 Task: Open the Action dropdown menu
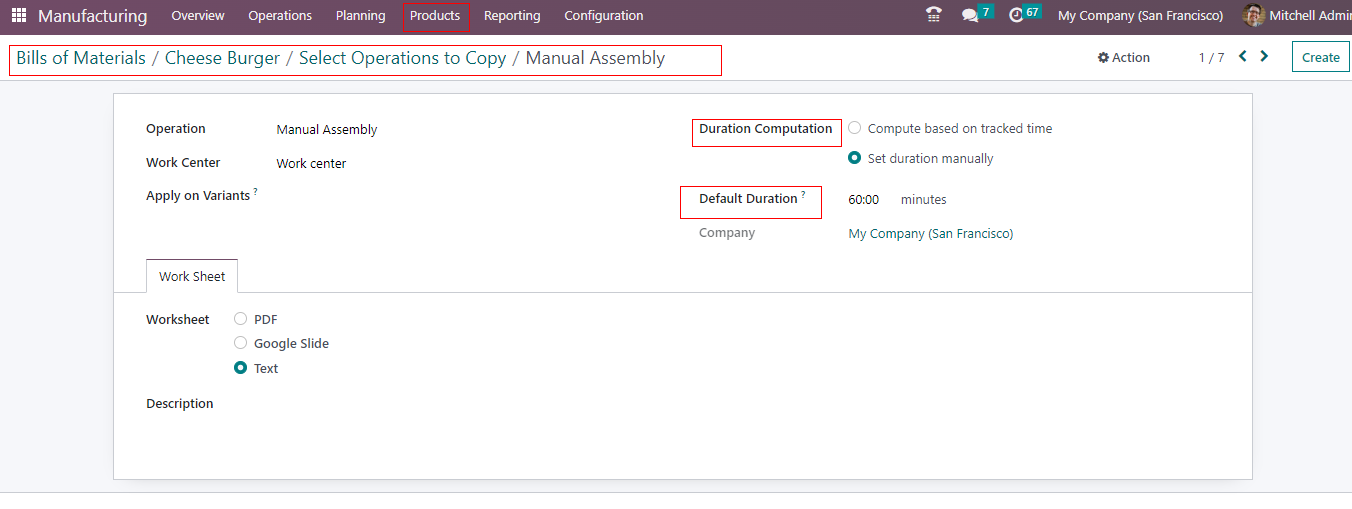(x=1124, y=58)
